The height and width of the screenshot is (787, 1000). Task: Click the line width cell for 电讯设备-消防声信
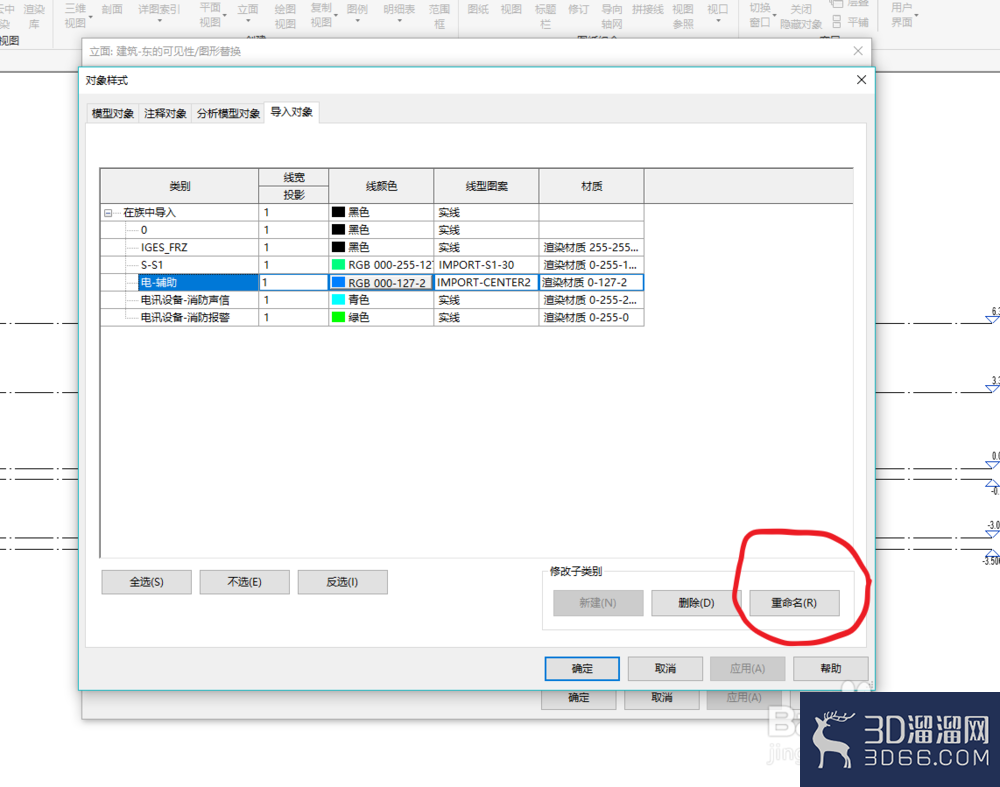(x=293, y=300)
